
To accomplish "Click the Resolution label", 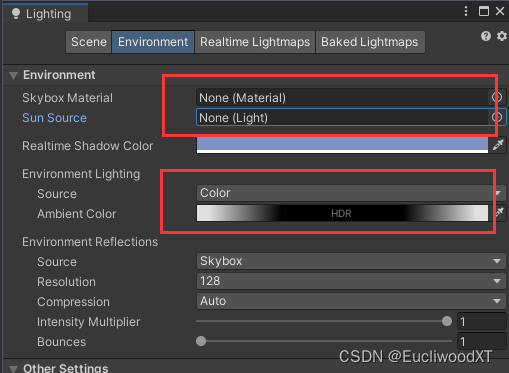I will 66,282.
